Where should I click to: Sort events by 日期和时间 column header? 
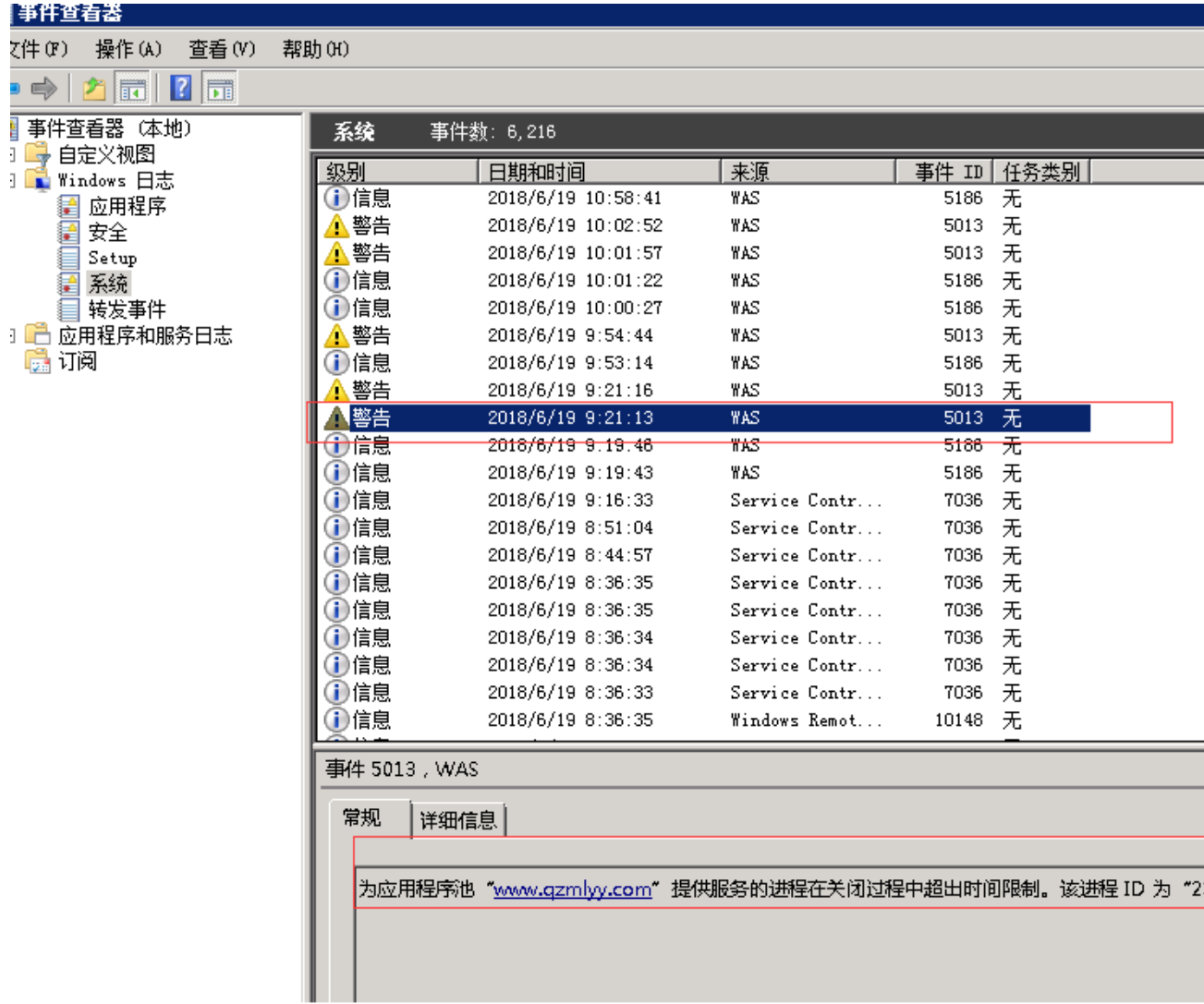coord(597,172)
